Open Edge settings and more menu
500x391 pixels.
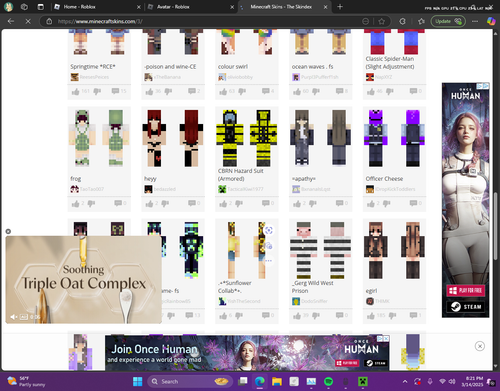pos(475,21)
